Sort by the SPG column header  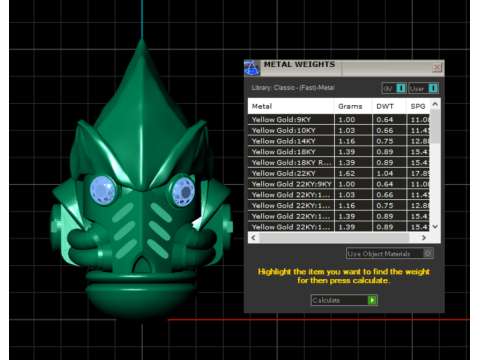point(418,106)
